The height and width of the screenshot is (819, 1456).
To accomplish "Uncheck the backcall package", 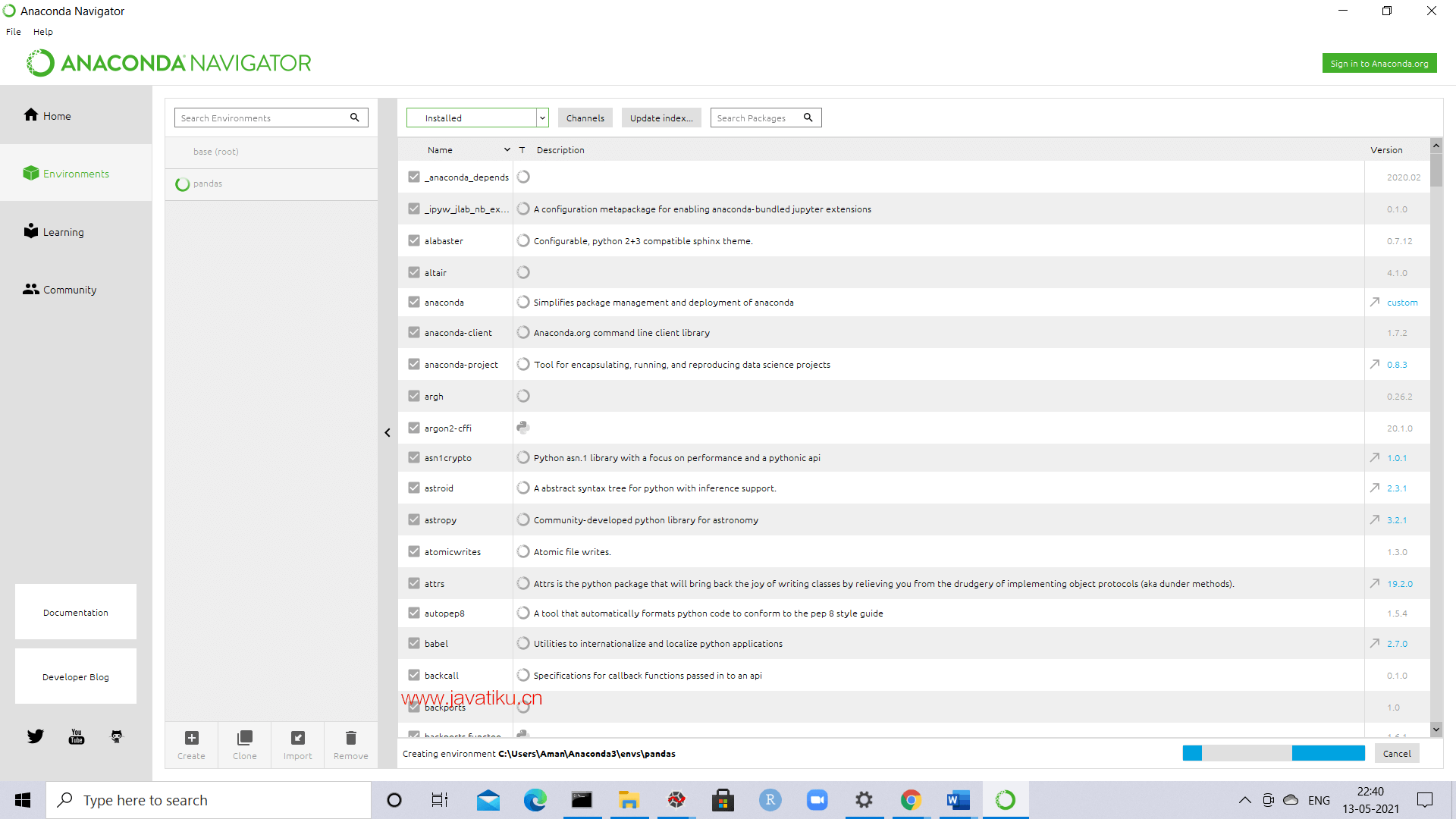I will coord(413,675).
